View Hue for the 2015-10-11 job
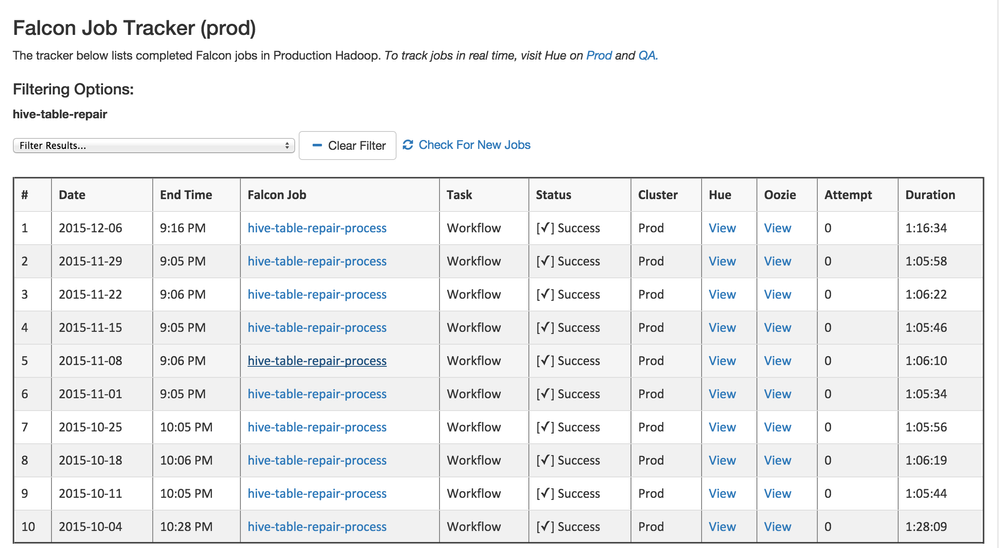This screenshot has width=999, height=548. [722, 493]
